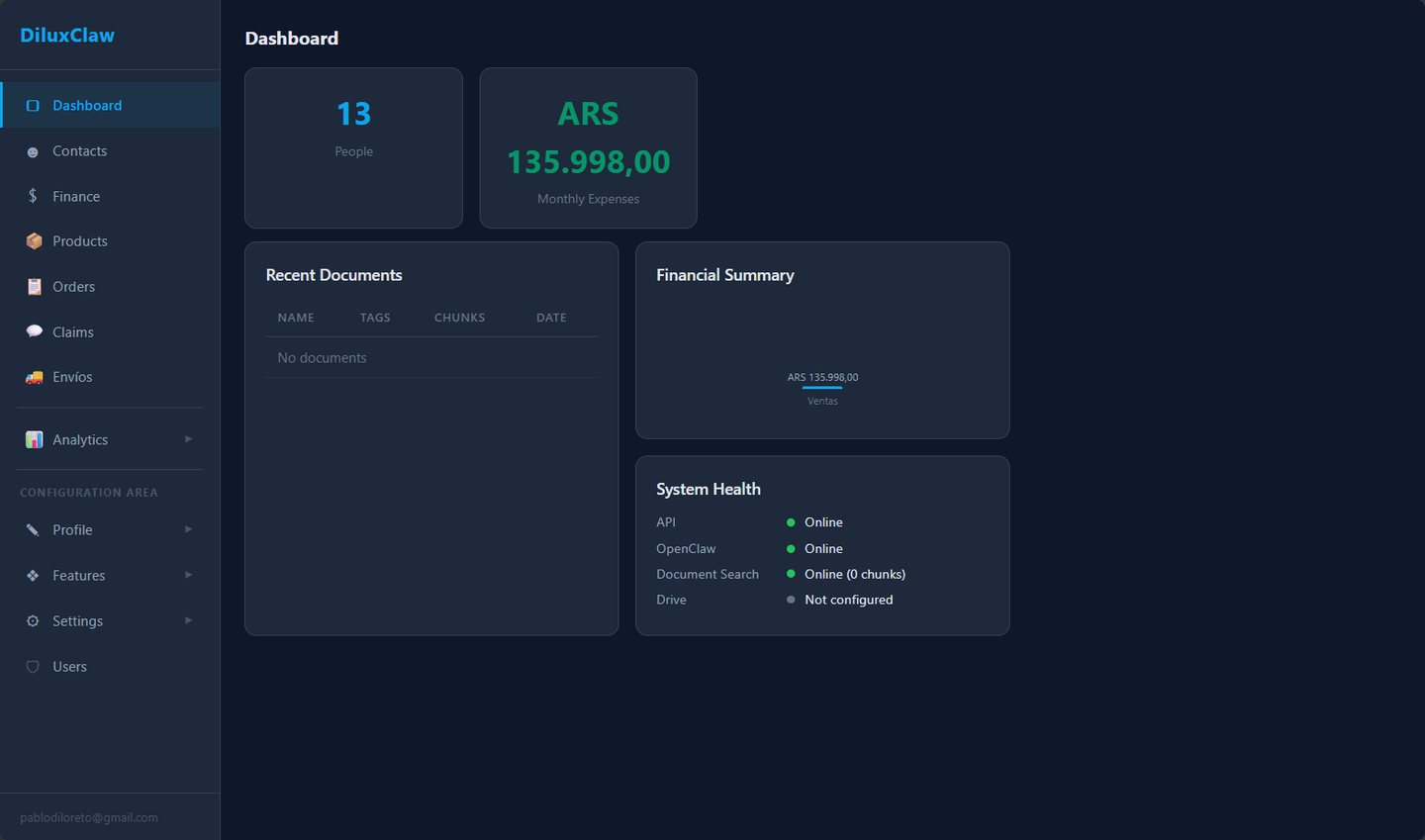Navigate to Products
This screenshot has width=1425, height=840.
[110, 241]
